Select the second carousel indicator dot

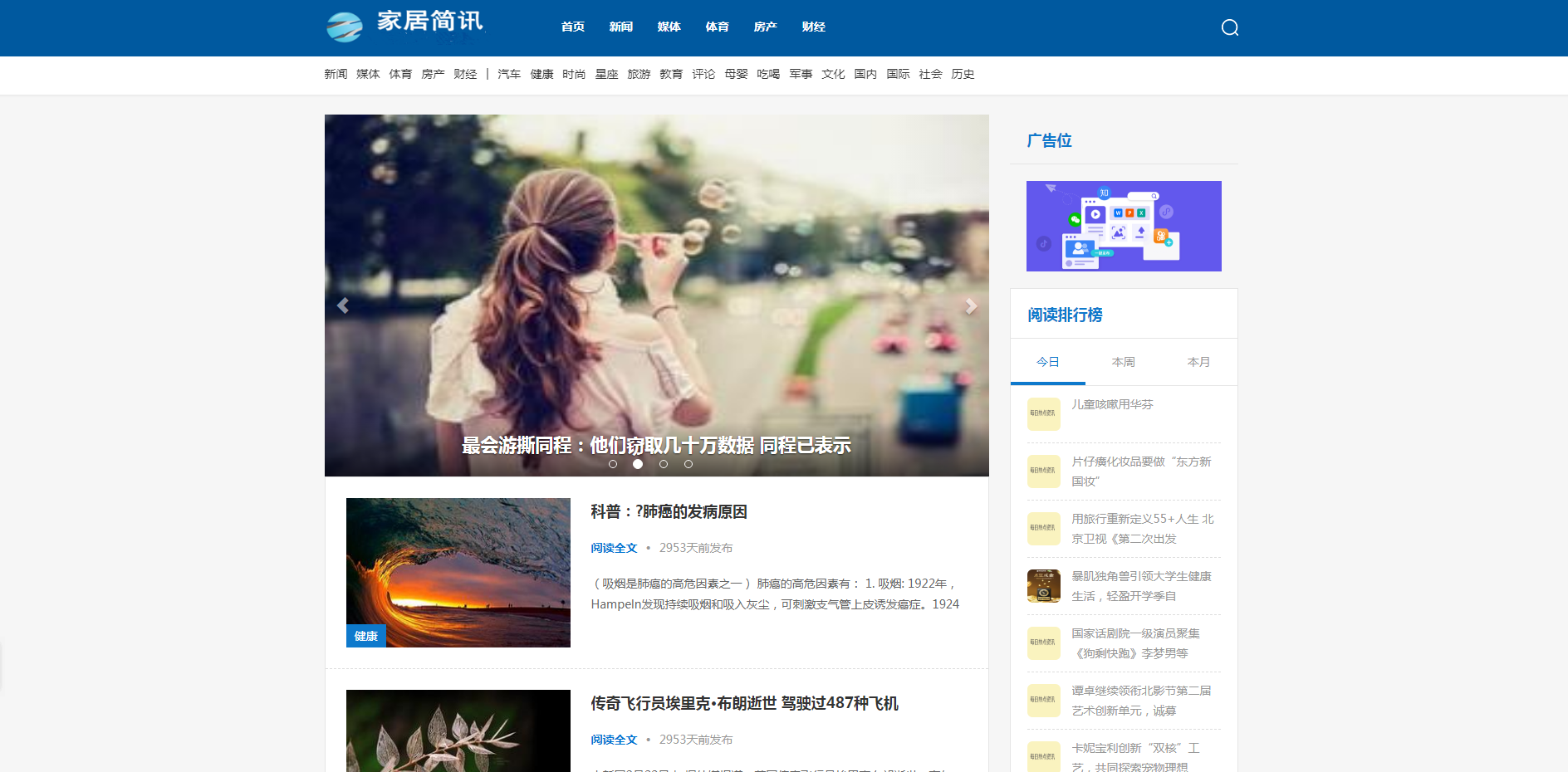(x=638, y=464)
